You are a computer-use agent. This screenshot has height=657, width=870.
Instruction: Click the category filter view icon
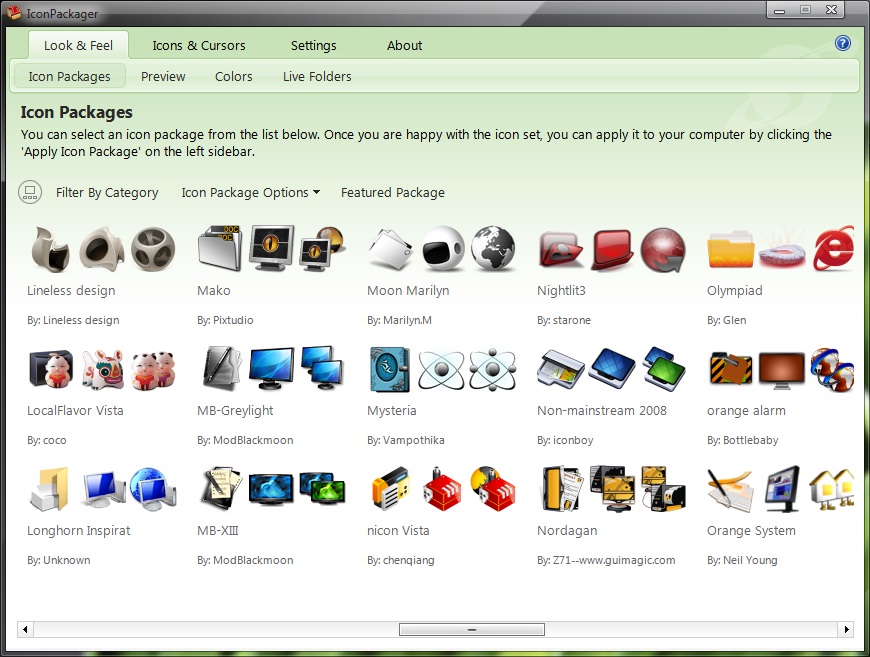30,193
